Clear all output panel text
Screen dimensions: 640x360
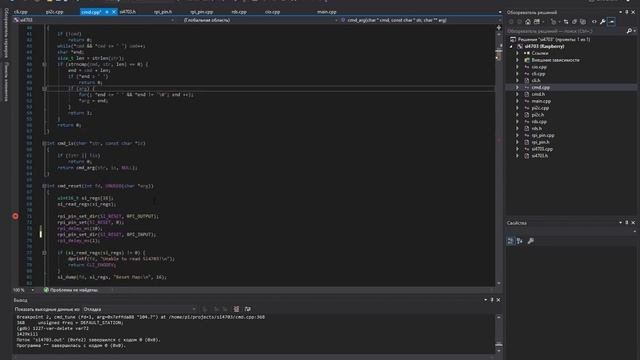pos(236,309)
